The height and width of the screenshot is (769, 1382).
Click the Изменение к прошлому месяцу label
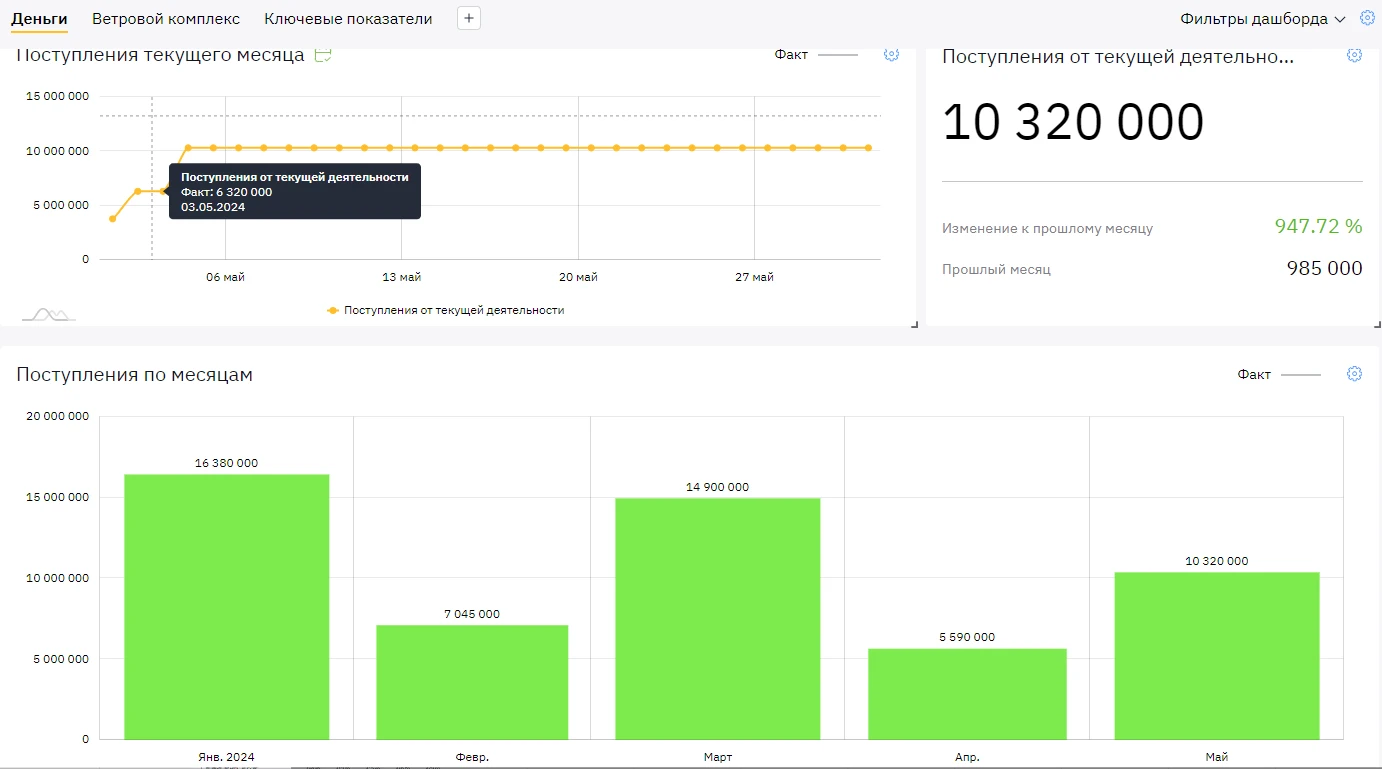tap(1047, 228)
